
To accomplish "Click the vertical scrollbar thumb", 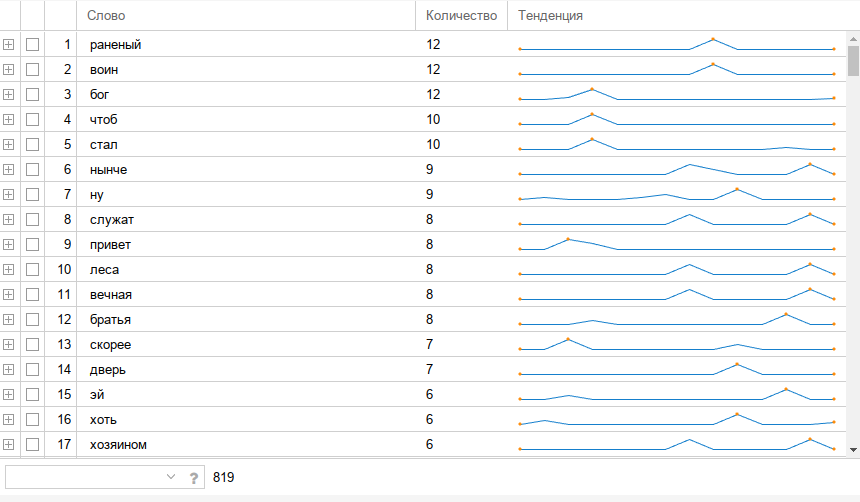I will coord(853,60).
